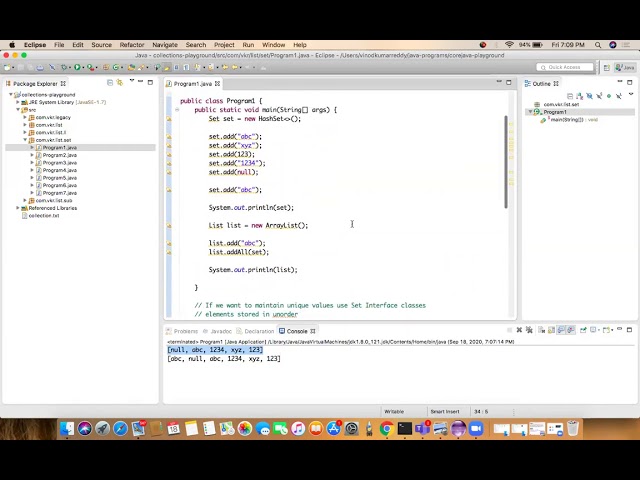Click warning marker beside Set set line
Screen dimensions: 640x480
click(x=169, y=119)
